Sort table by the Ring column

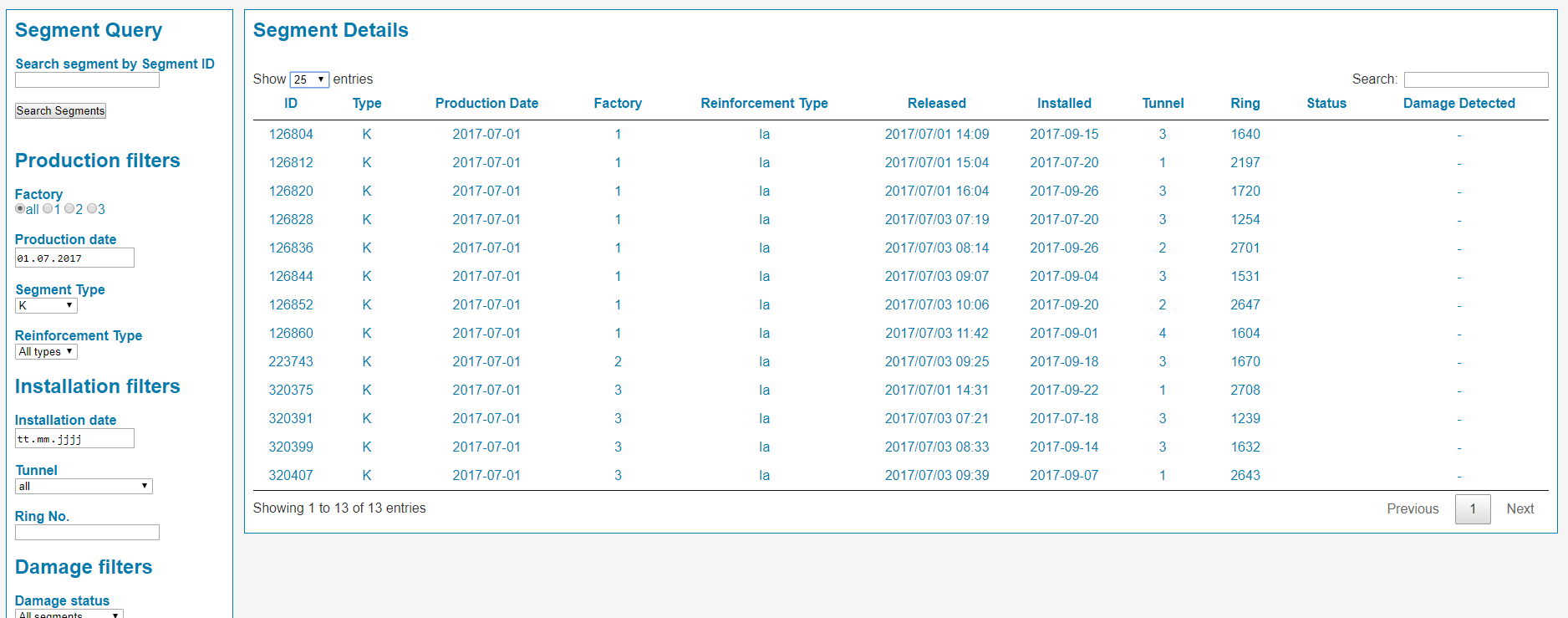tap(1245, 104)
